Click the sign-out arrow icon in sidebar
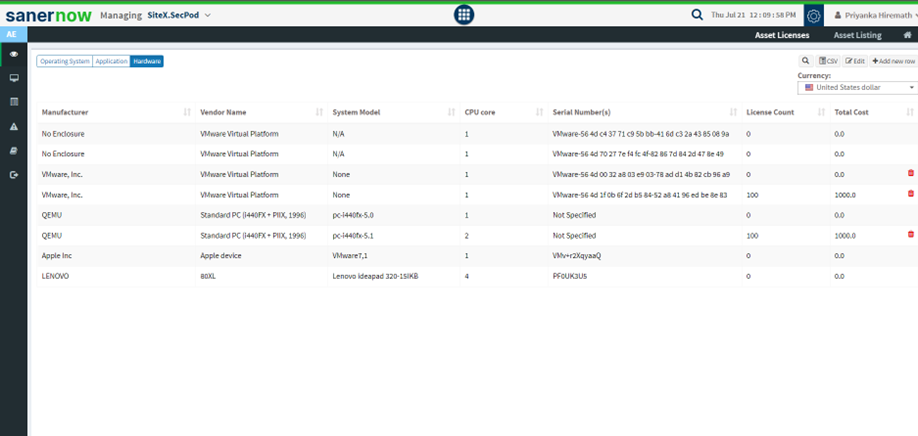The height and width of the screenshot is (436, 918). coord(13,174)
